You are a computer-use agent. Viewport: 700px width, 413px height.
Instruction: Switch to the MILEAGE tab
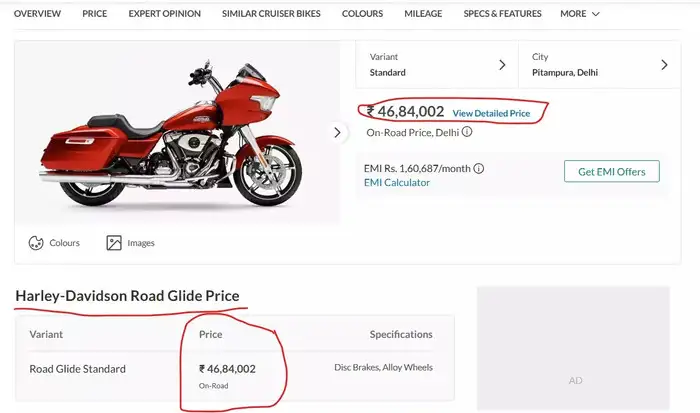(423, 14)
